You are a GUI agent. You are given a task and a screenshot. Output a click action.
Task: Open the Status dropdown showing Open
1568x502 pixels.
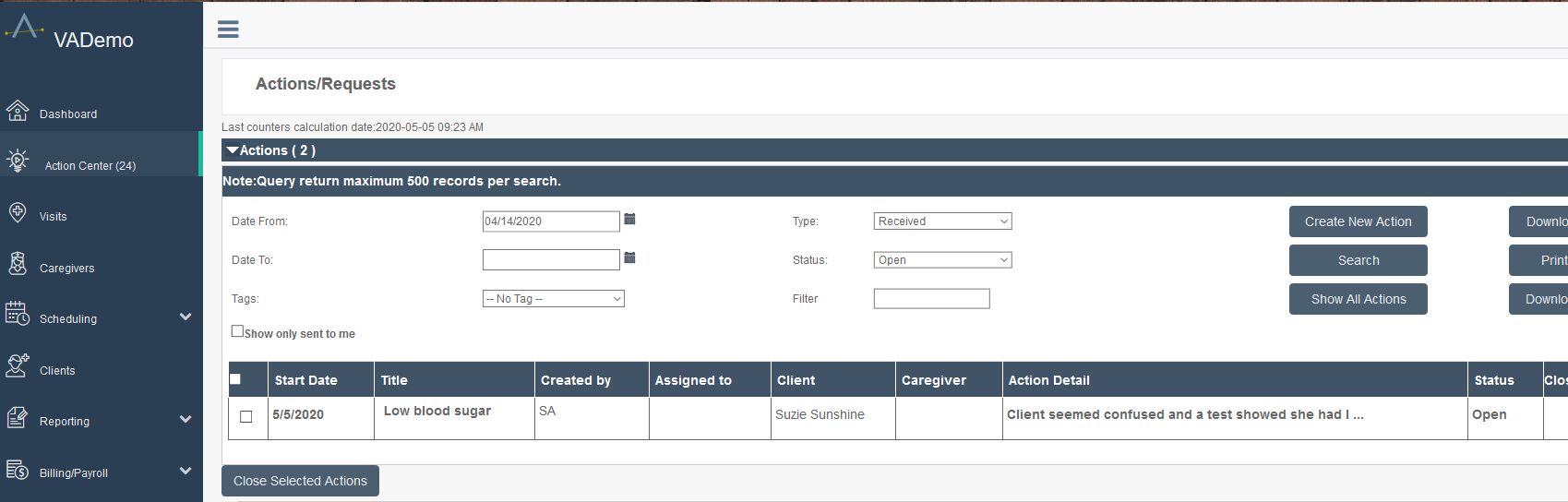point(942,260)
